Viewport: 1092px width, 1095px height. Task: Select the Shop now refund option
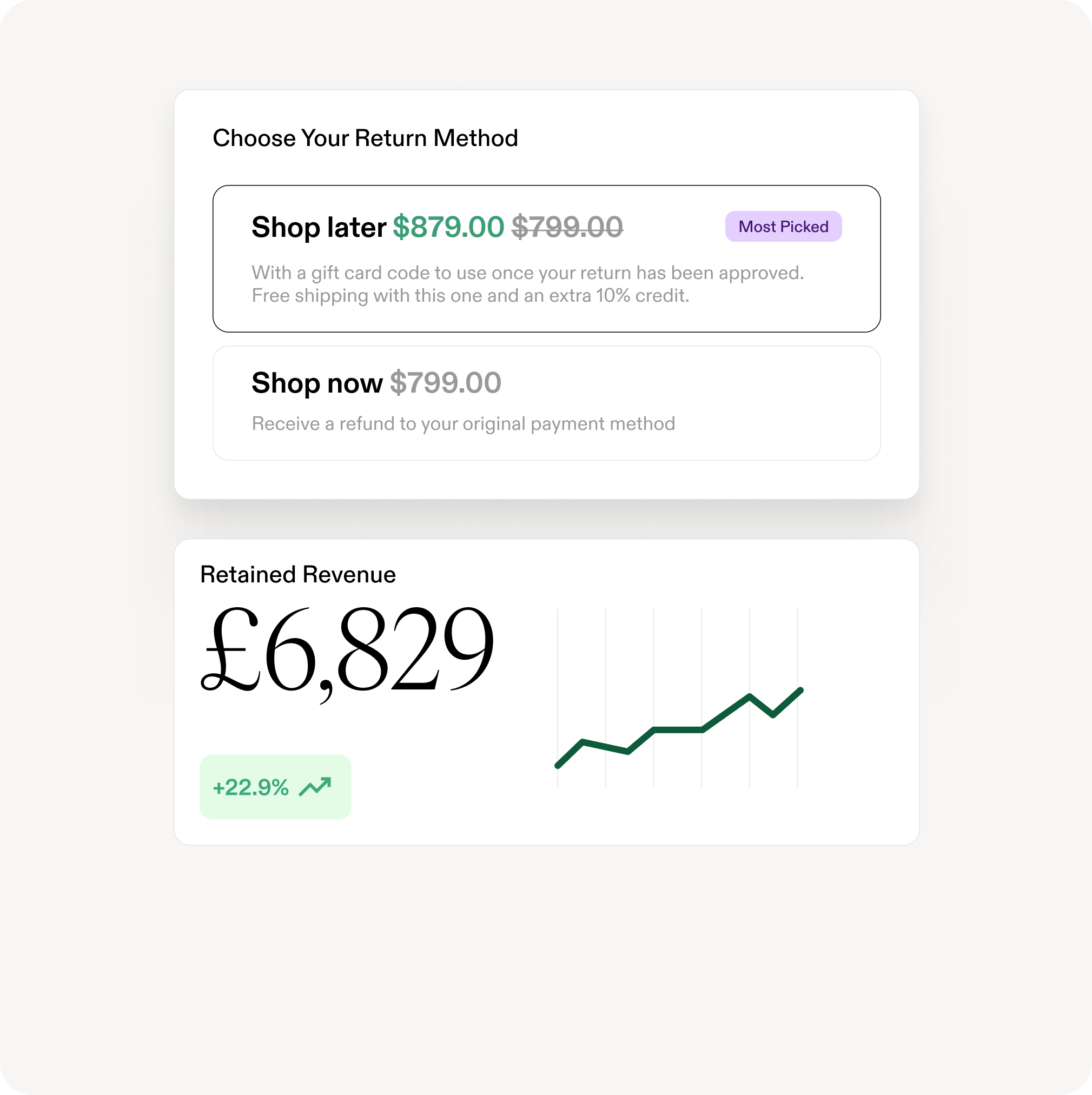click(x=546, y=403)
